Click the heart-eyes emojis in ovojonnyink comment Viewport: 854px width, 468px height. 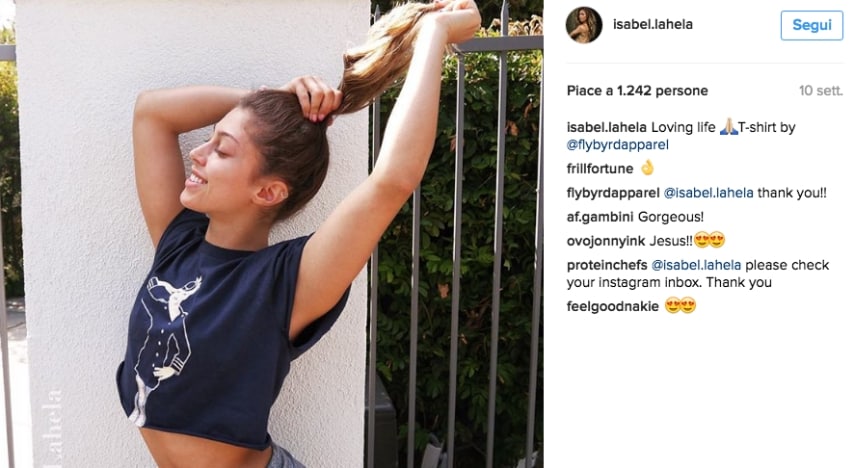click(710, 240)
